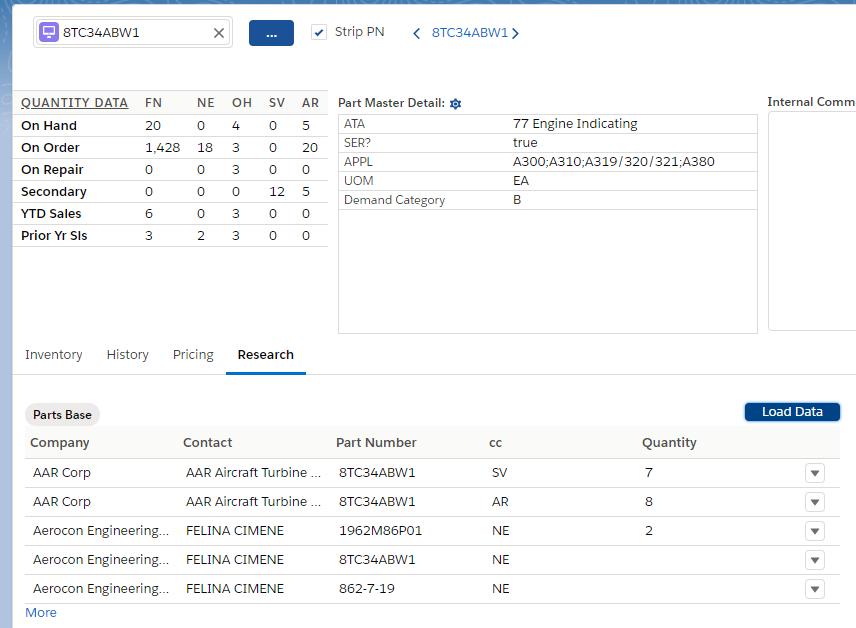The width and height of the screenshot is (856, 628).
Task: Clear the 8TC34ABW1 search field
Action: [219, 33]
